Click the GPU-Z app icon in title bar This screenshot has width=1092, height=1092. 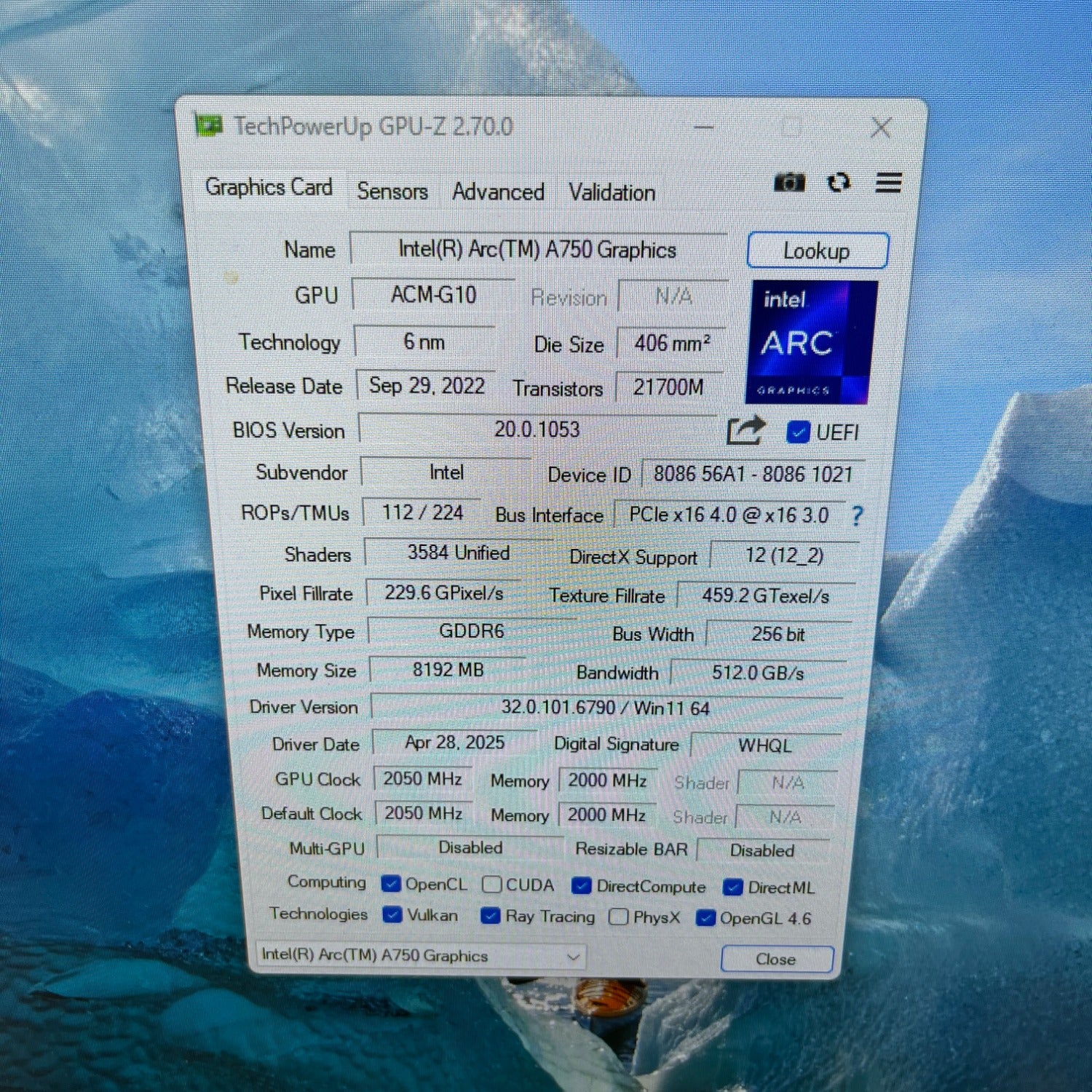(x=209, y=125)
